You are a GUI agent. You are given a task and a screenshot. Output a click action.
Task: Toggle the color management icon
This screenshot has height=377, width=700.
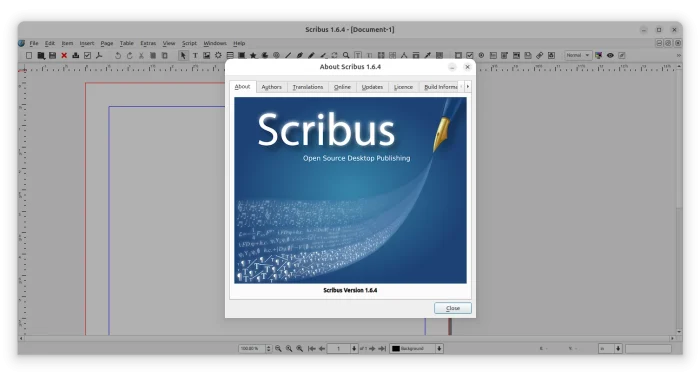click(598, 55)
